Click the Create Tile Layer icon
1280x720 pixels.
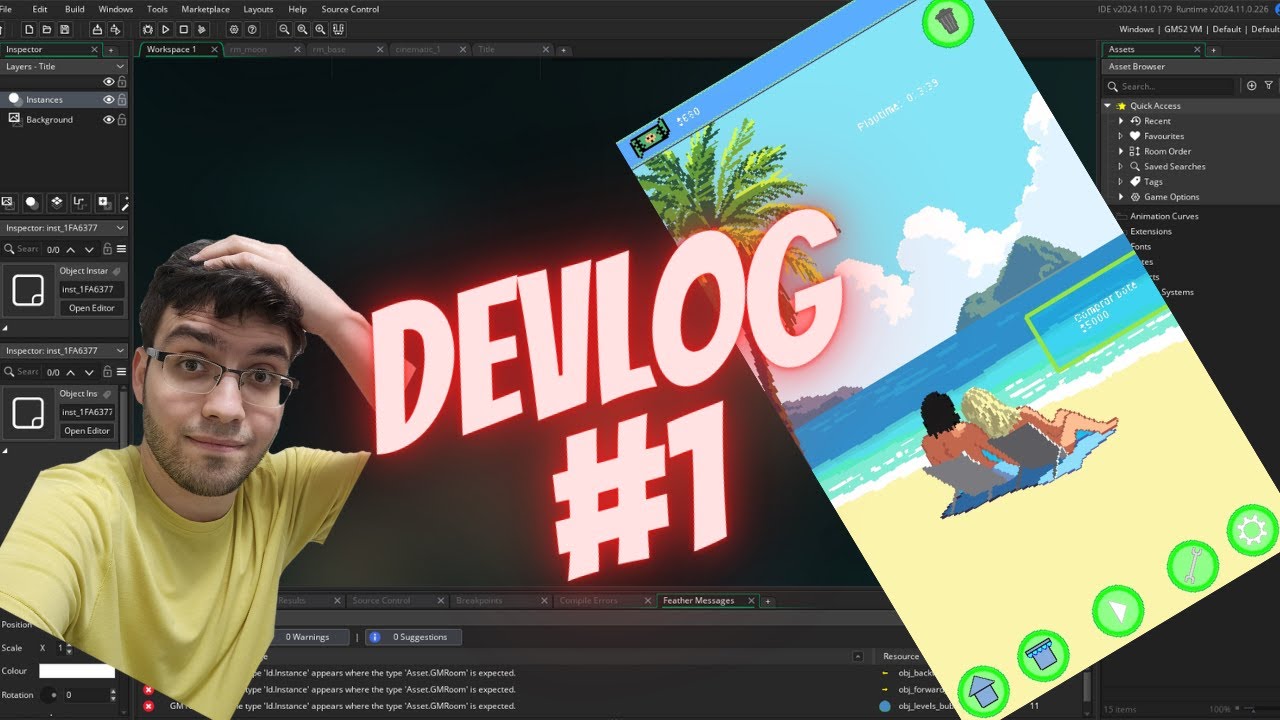56,202
